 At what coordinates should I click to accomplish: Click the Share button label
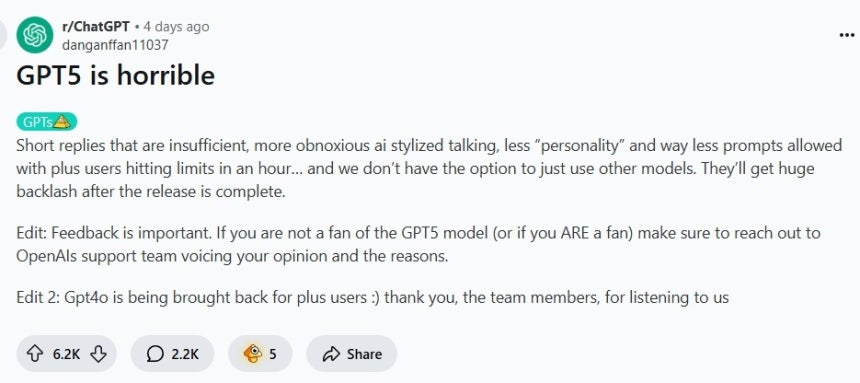[x=364, y=354]
